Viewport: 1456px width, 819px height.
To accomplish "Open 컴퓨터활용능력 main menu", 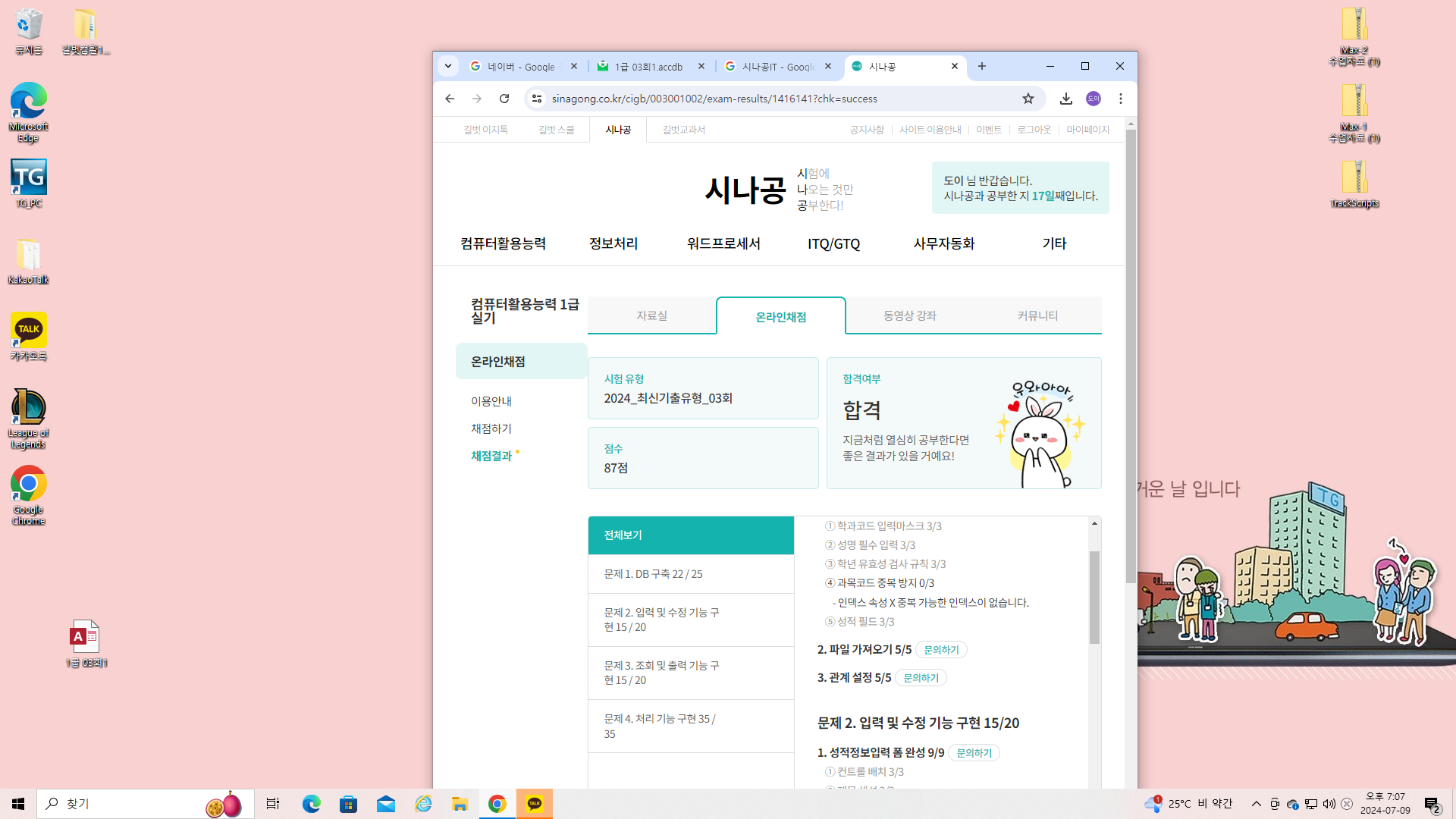I will click(503, 243).
